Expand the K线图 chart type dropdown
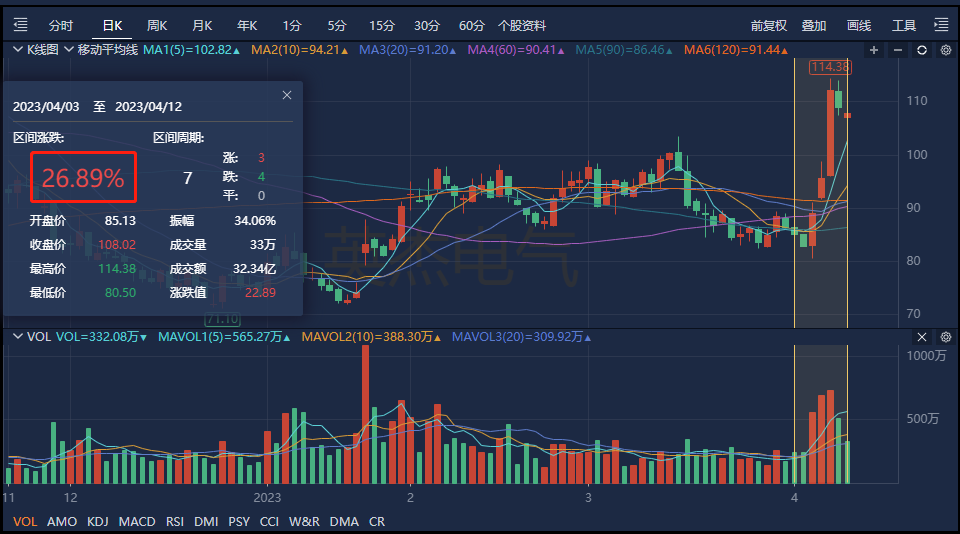Viewport: 960px width, 534px height. (x=68, y=49)
